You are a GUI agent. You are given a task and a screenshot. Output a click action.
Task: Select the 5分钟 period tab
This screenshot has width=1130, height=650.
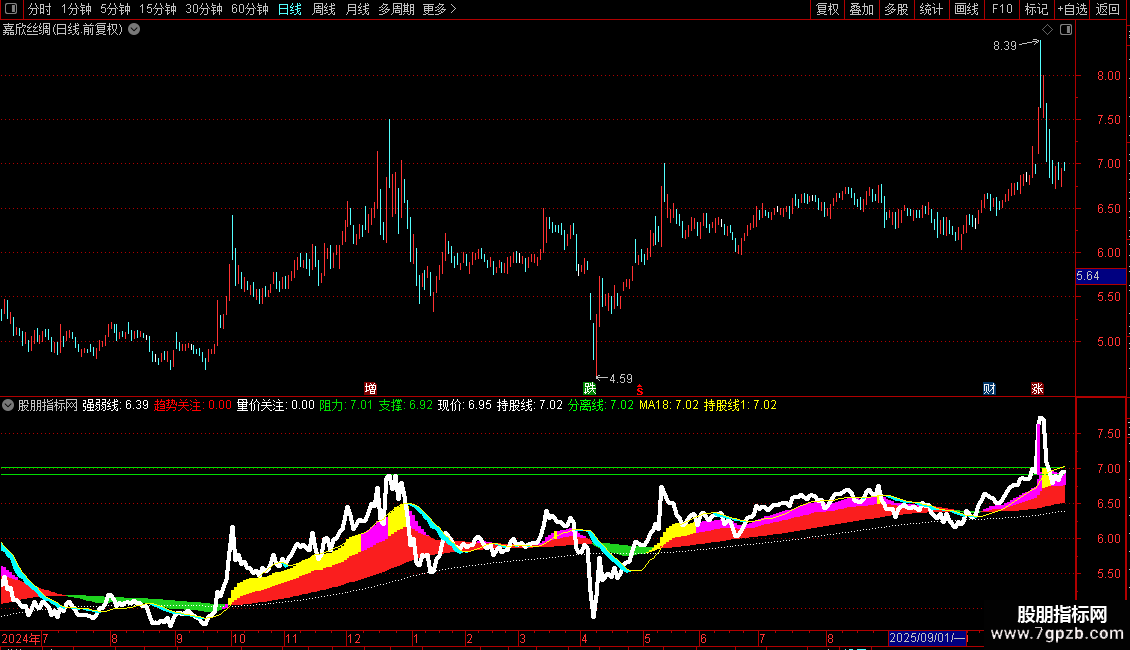[x=115, y=9]
